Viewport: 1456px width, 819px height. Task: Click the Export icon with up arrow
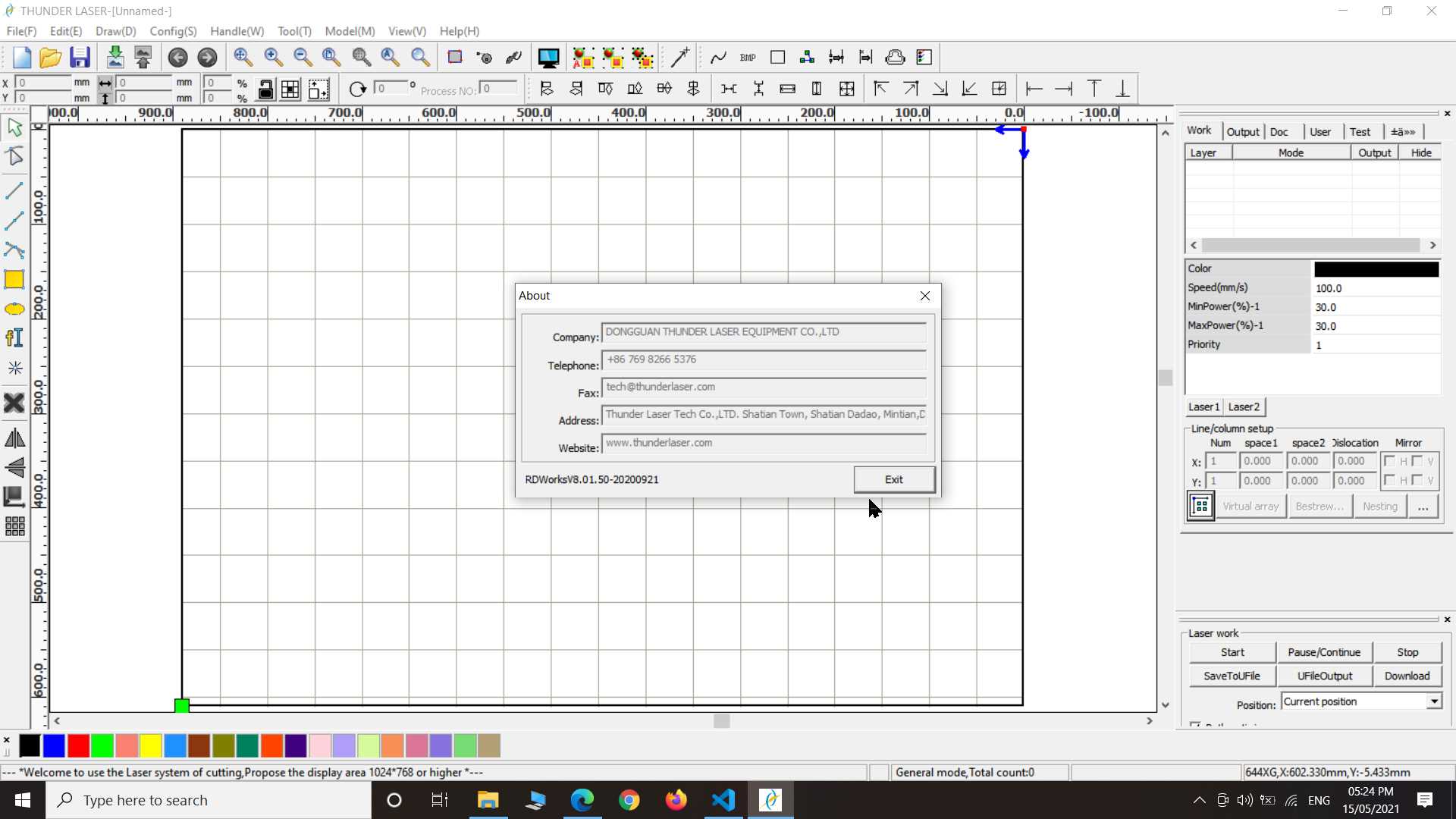[143, 58]
